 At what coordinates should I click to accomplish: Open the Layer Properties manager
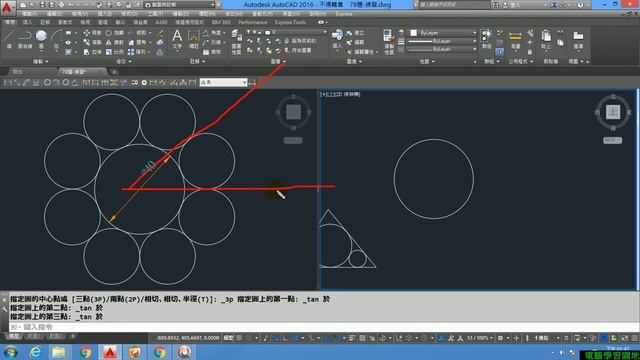pos(236,42)
